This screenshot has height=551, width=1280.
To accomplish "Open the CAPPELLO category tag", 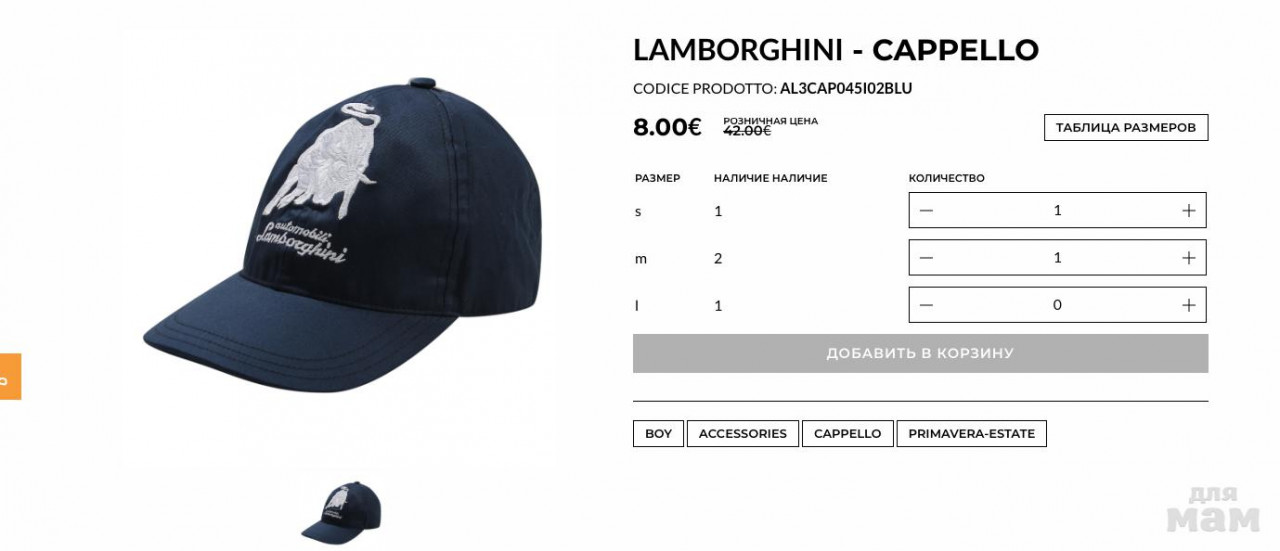I will click(x=848, y=433).
